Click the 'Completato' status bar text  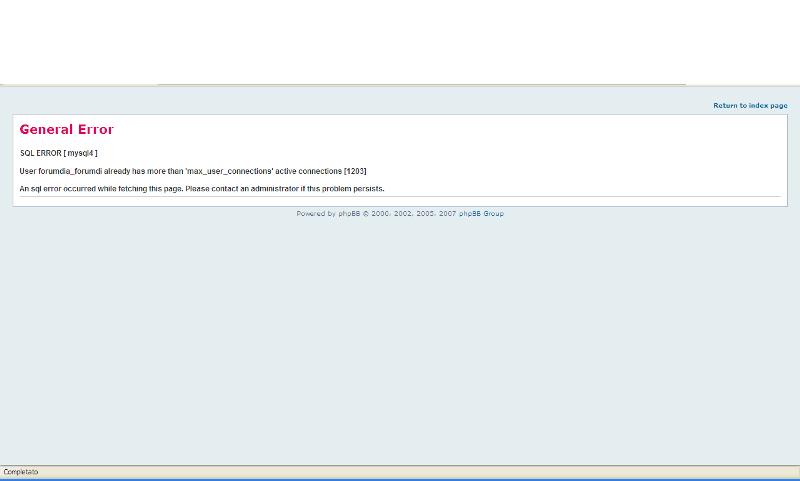pyautogui.click(x=21, y=471)
